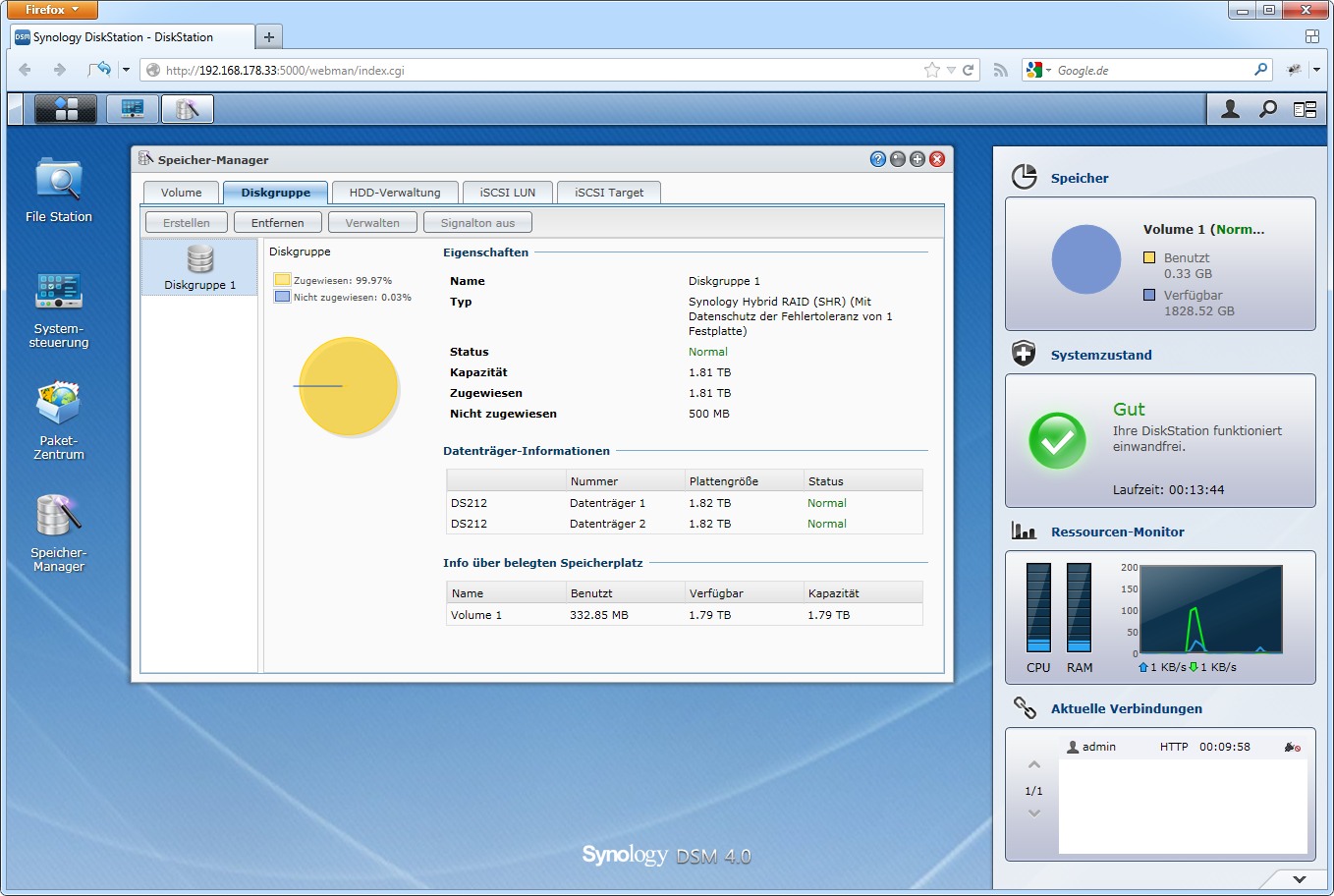Screen dimensions: 1334x896
Task: Open Speicher widget title link
Action: (1080, 178)
